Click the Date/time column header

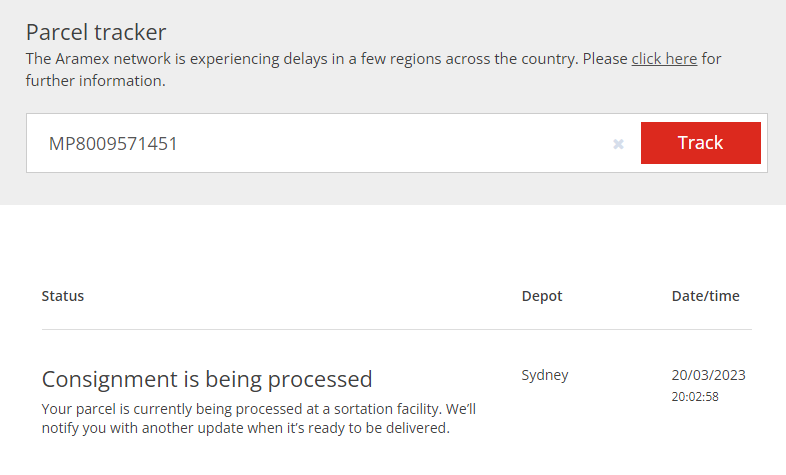[x=705, y=296]
